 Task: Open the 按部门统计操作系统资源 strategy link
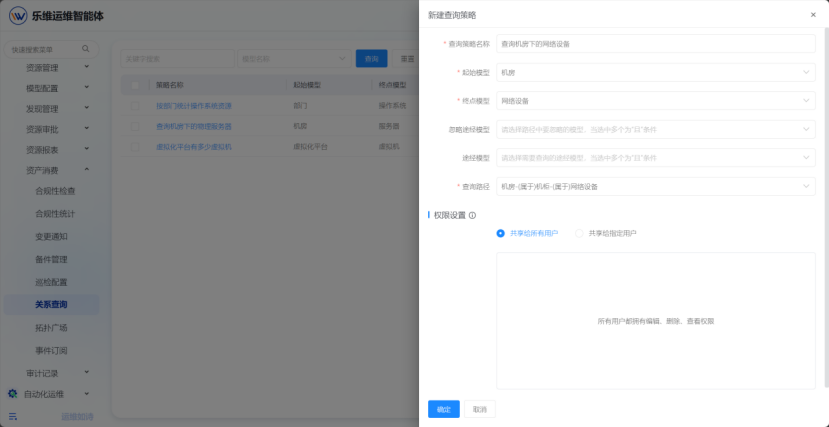(194, 106)
